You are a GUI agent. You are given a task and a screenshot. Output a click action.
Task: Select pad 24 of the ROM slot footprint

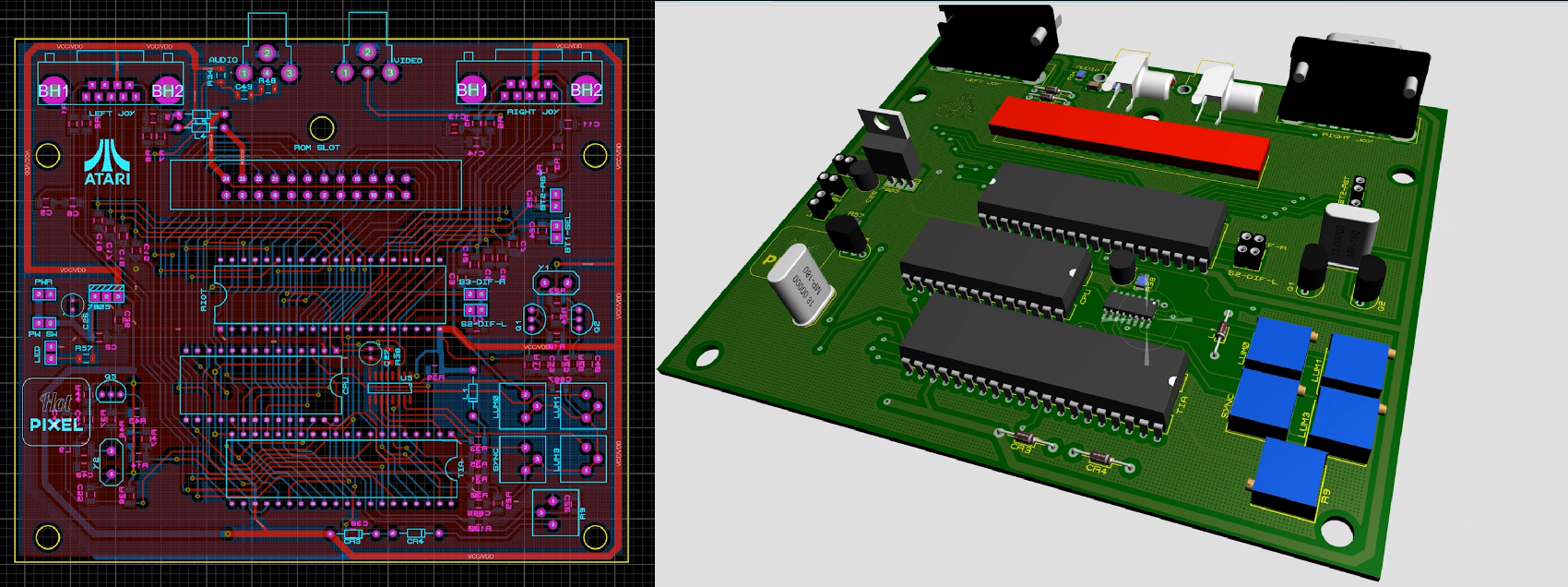pos(226,179)
